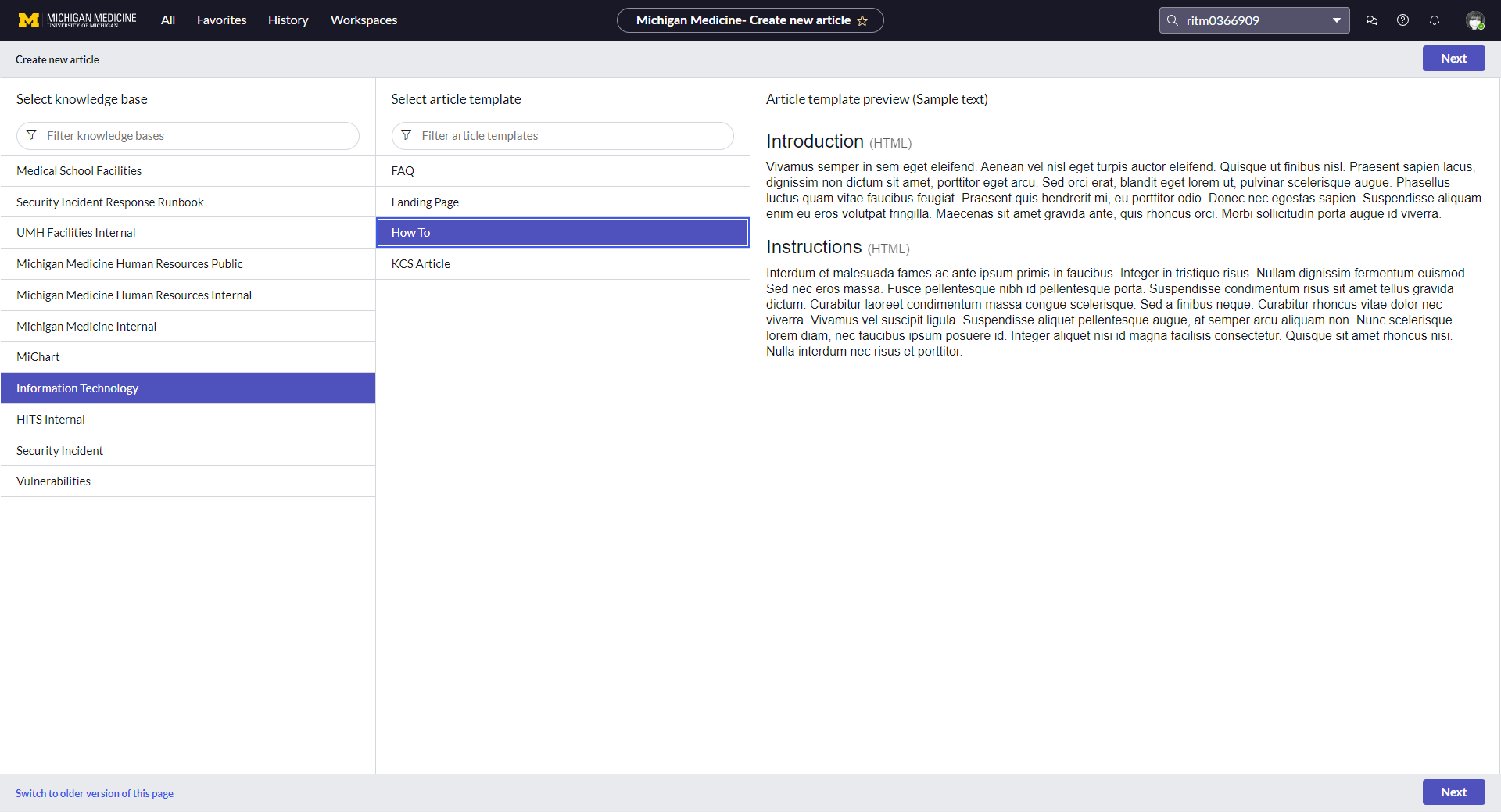
Task: Open the user avatar menu
Action: tap(1475, 20)
